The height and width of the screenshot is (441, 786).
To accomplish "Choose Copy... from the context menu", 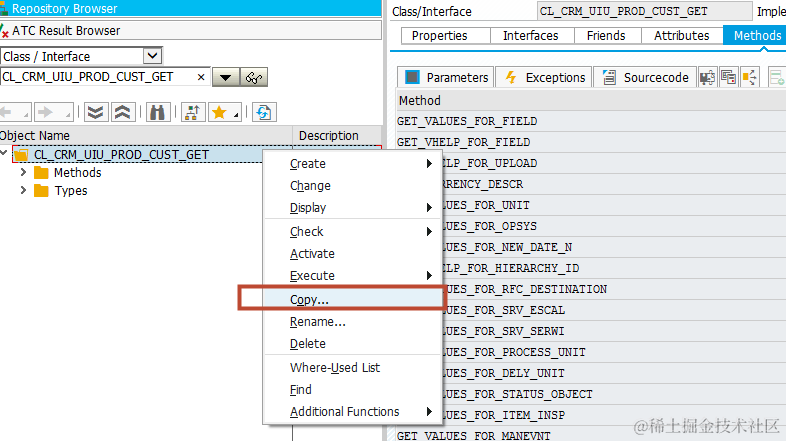I will point(352,299).
